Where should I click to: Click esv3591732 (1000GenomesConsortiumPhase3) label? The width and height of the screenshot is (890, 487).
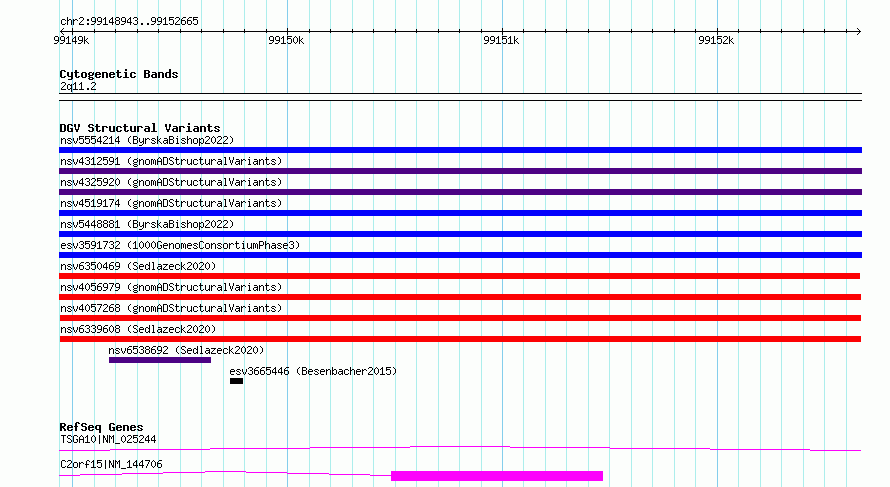[x=180, y=245]
